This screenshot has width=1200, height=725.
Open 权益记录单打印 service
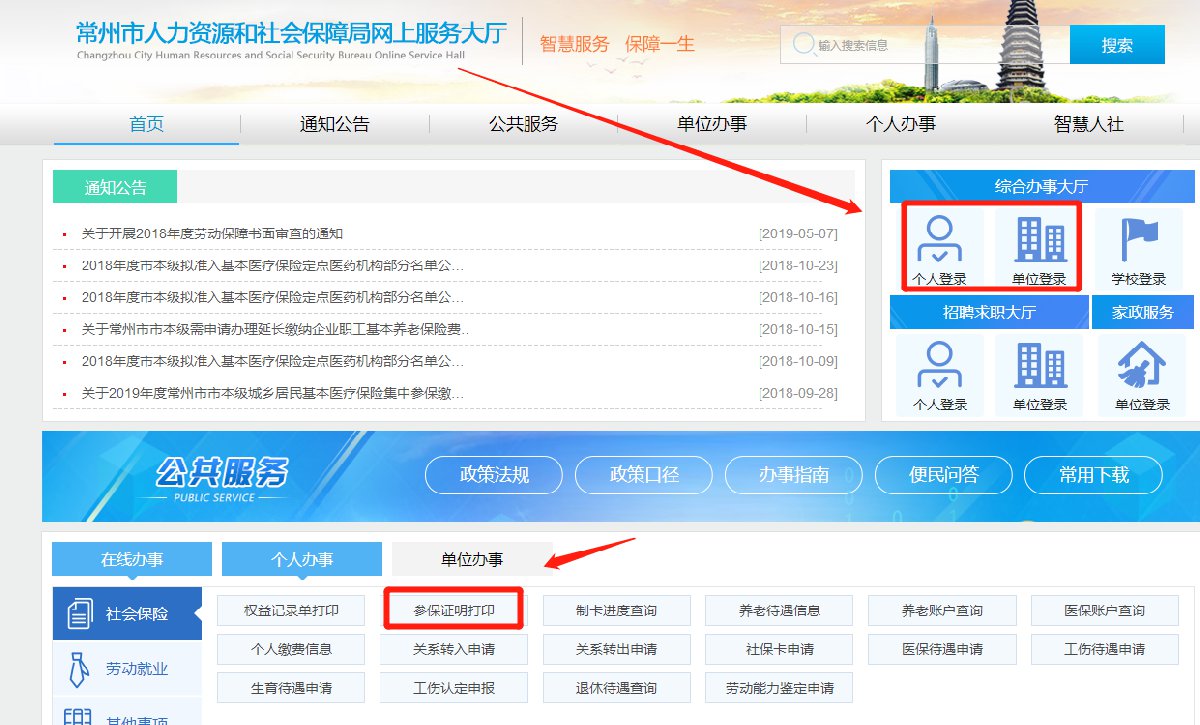coord(291,610)
